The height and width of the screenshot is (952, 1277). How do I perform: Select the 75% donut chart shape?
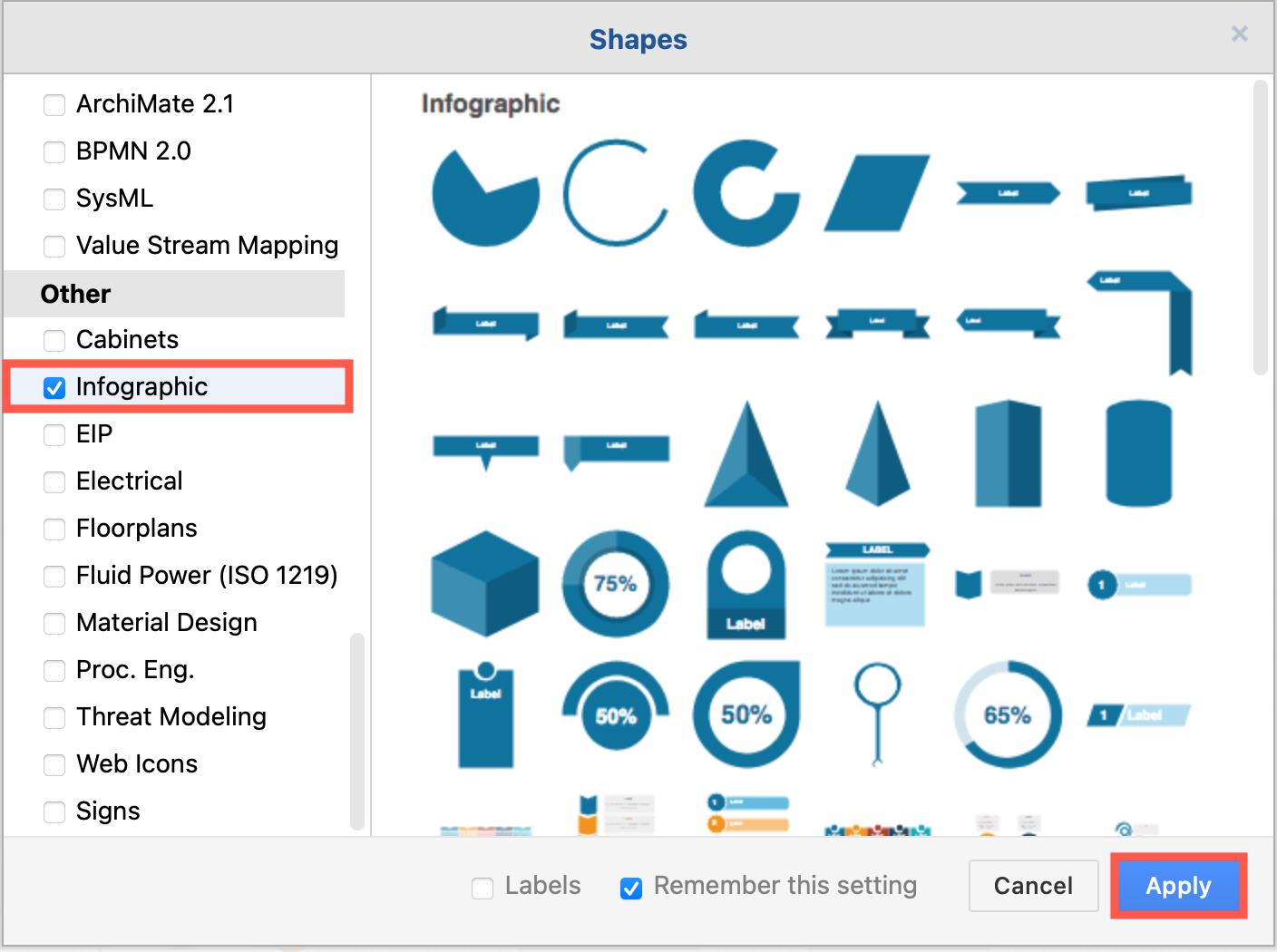[x=616, y=585]
